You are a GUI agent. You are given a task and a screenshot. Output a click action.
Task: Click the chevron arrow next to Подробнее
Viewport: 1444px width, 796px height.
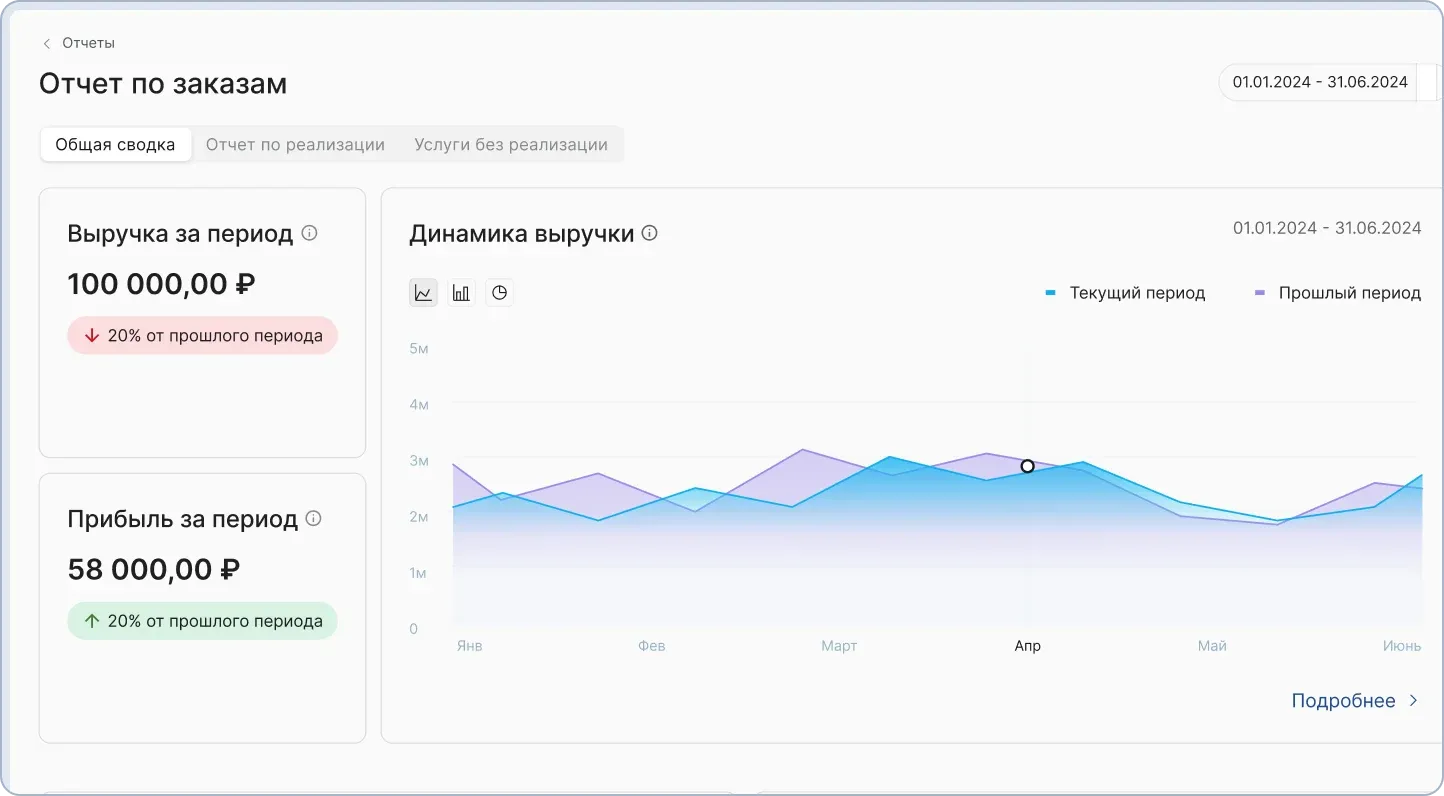pyautogui.click(x=1413, y=701)
